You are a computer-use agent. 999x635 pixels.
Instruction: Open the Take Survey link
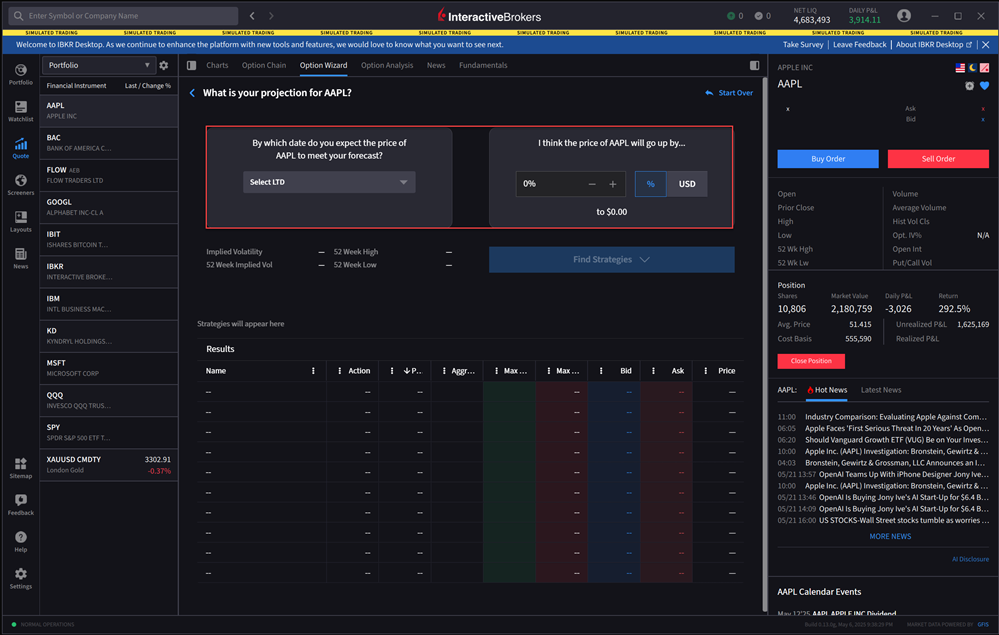[x=803, y=45]
